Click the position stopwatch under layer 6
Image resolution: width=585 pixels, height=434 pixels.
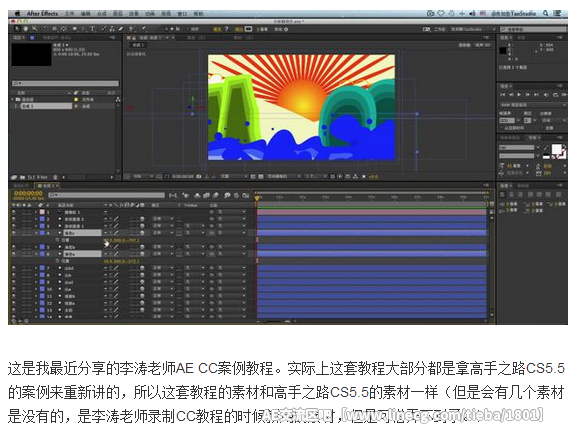pyautogui.click(x=57, y=261)
